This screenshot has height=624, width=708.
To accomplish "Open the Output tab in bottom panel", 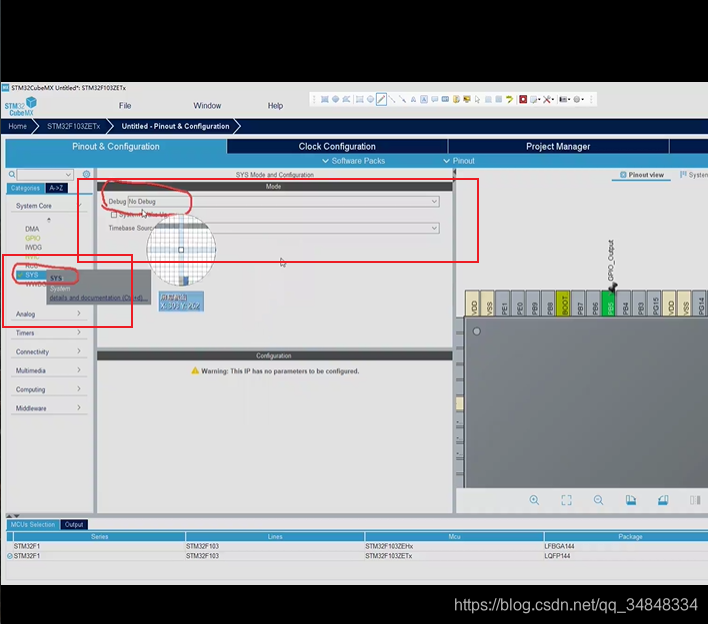I will 74,525.
